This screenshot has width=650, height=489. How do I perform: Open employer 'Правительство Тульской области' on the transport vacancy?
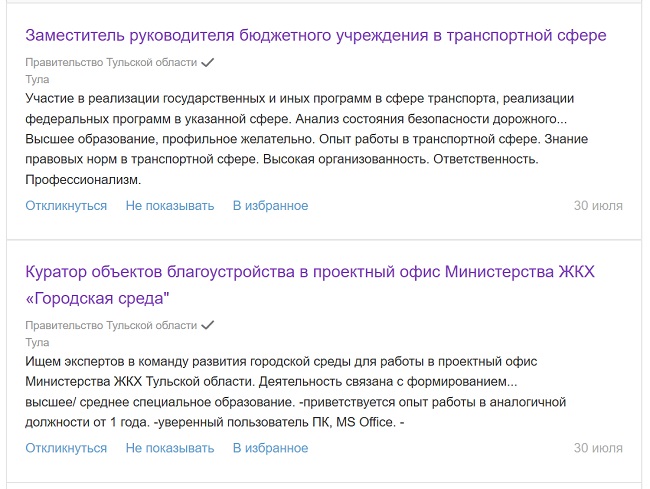tap(111, 62)
